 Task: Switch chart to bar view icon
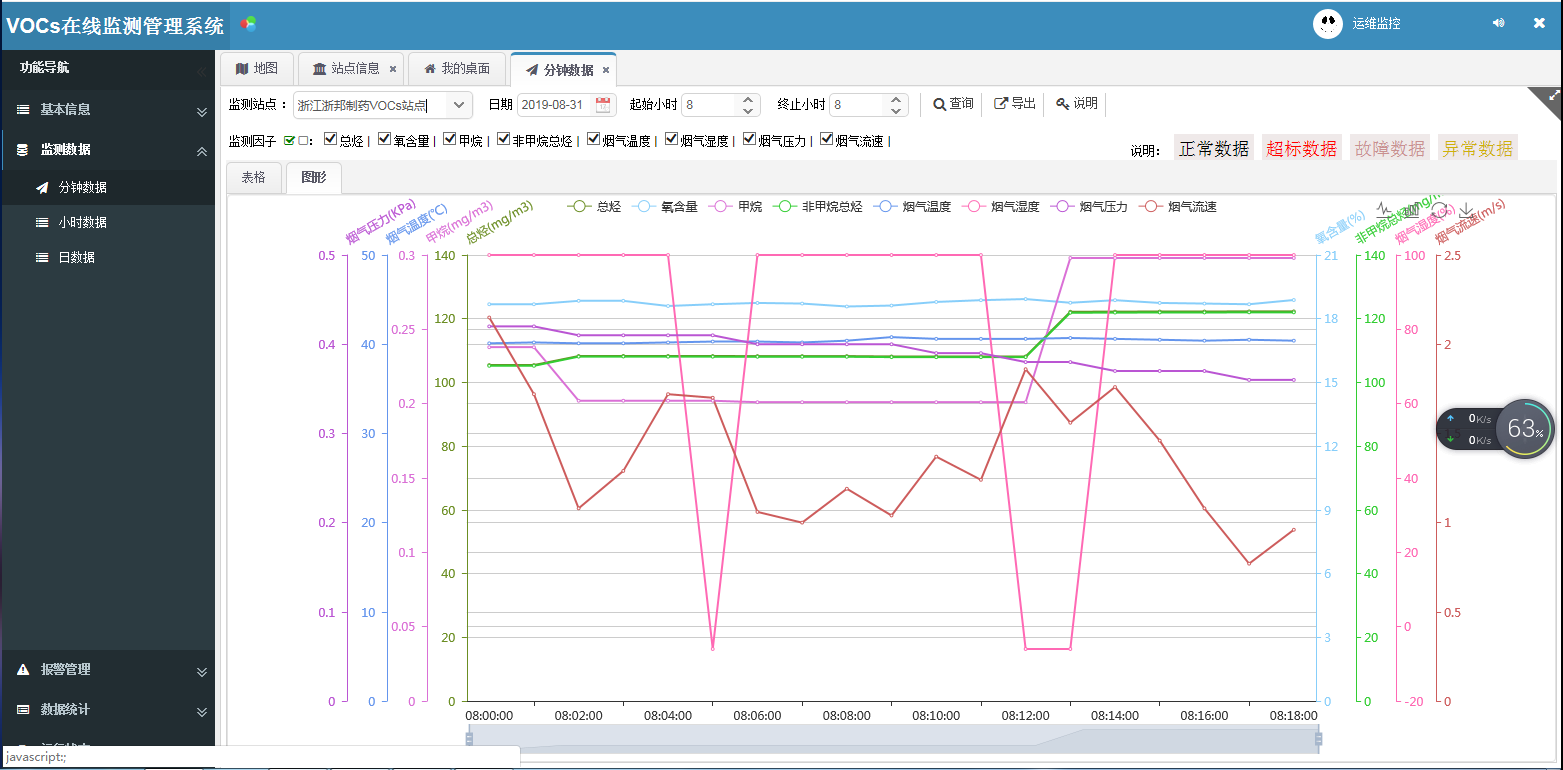(1412, 210)
